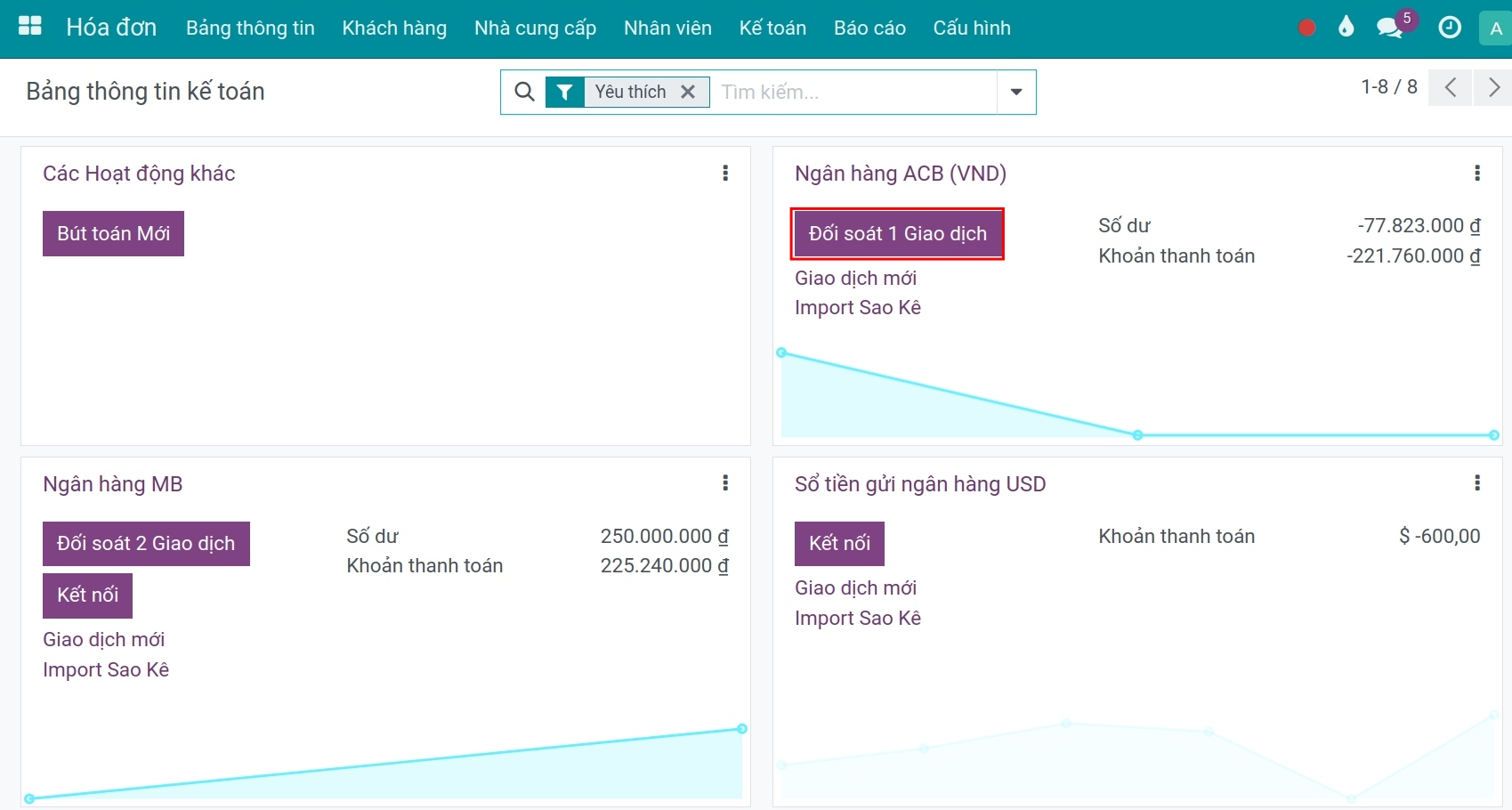
Task: Go to the previous page arrow
Action: (x=1451, y=87)
